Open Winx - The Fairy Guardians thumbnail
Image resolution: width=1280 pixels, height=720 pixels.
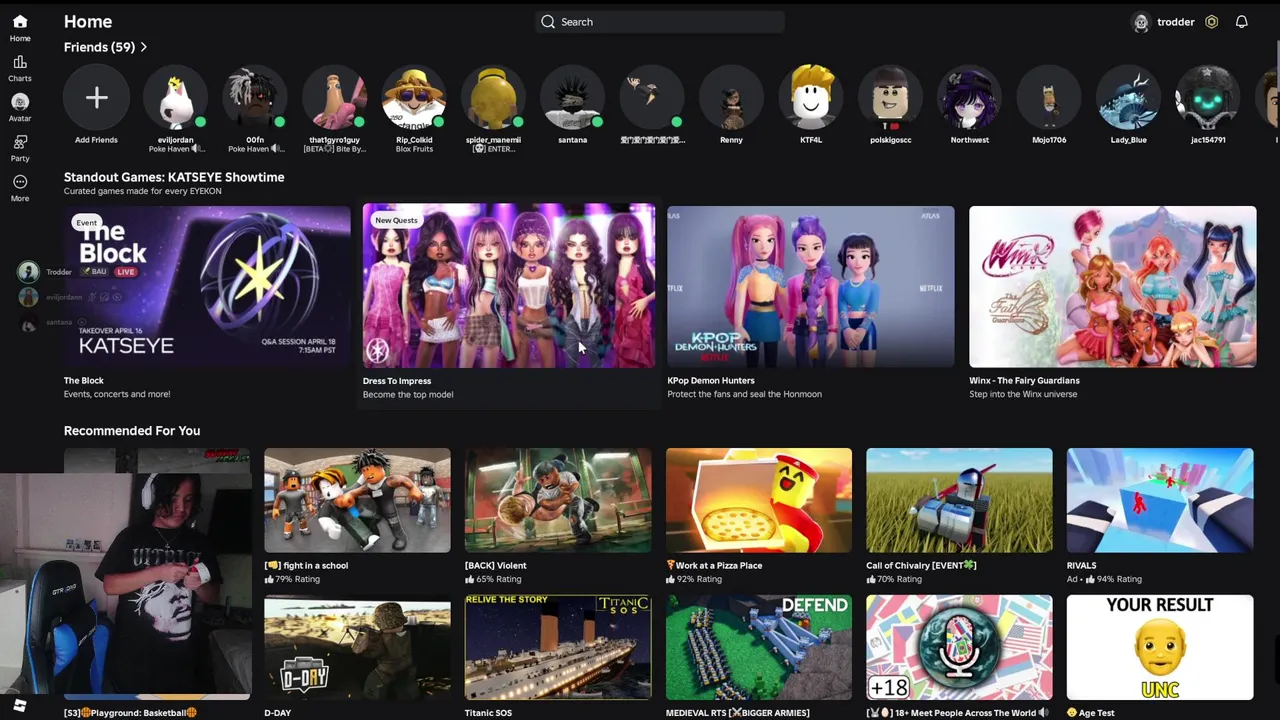pos(1112,287)
